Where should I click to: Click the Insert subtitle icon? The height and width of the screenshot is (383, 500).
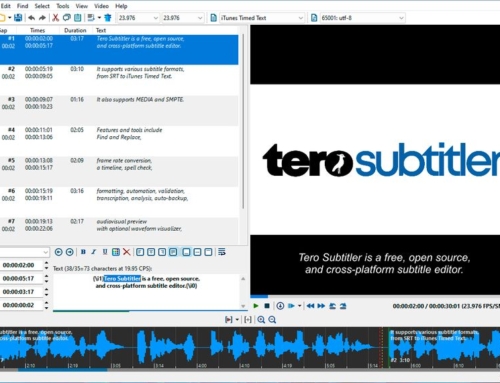tap(91, 18)
